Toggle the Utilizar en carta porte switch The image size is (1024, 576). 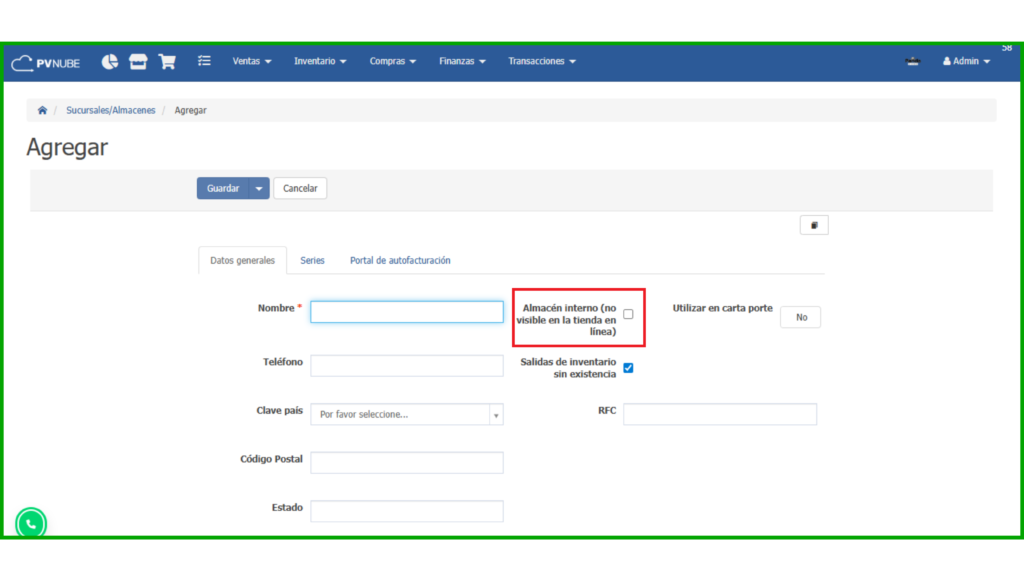click(800, 317)
